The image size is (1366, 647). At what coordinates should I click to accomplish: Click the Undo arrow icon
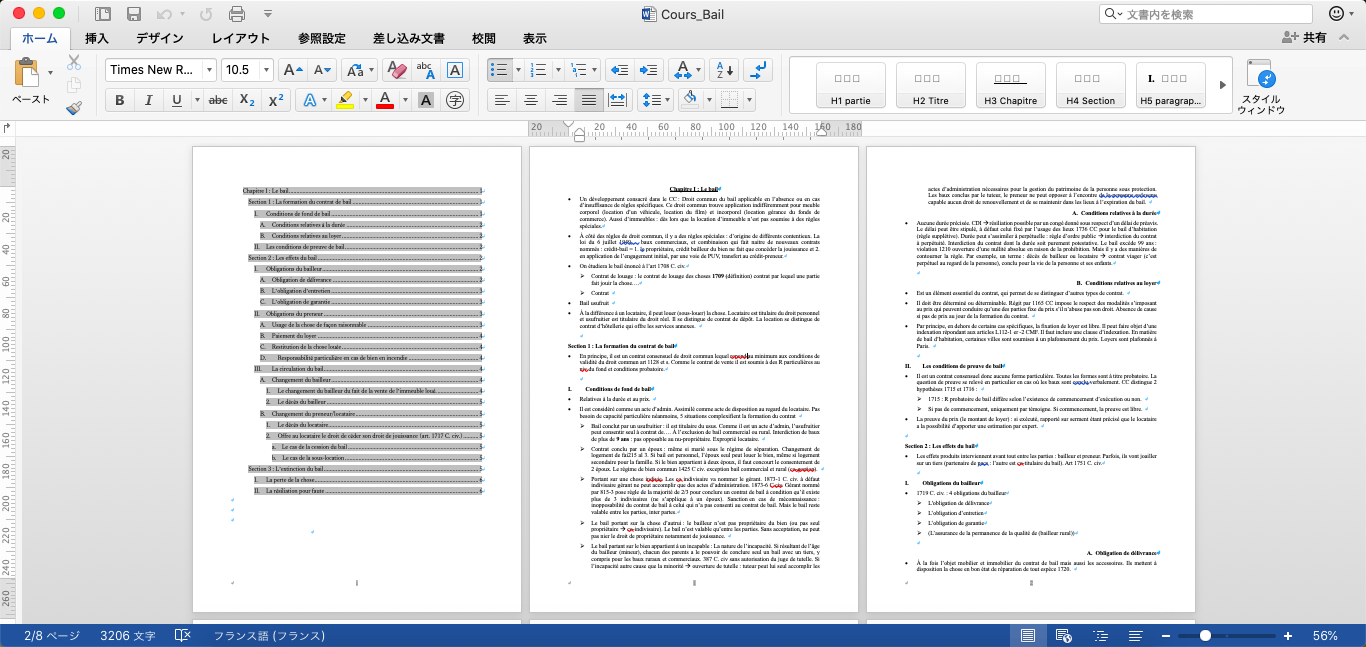(x=163, y=14)
